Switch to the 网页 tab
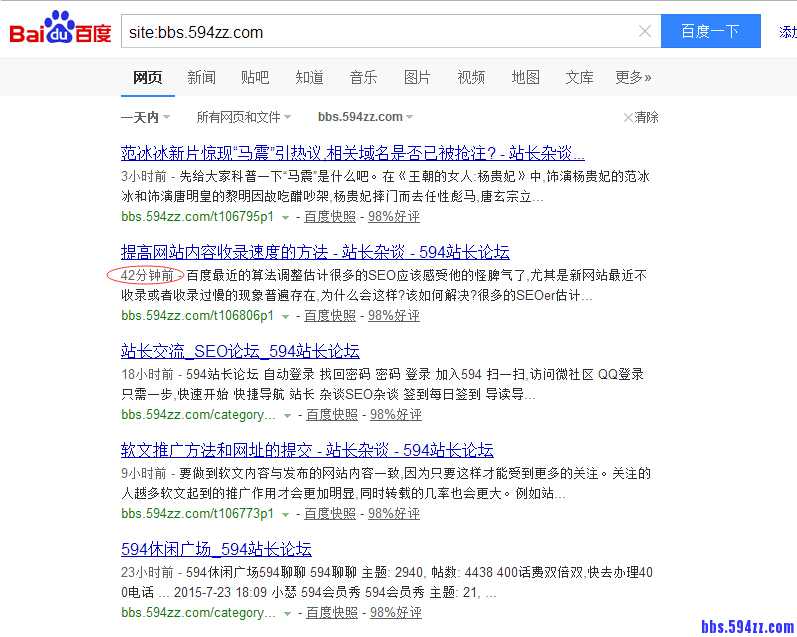This screenshot has width=797, height=637. tap(147, 77)
